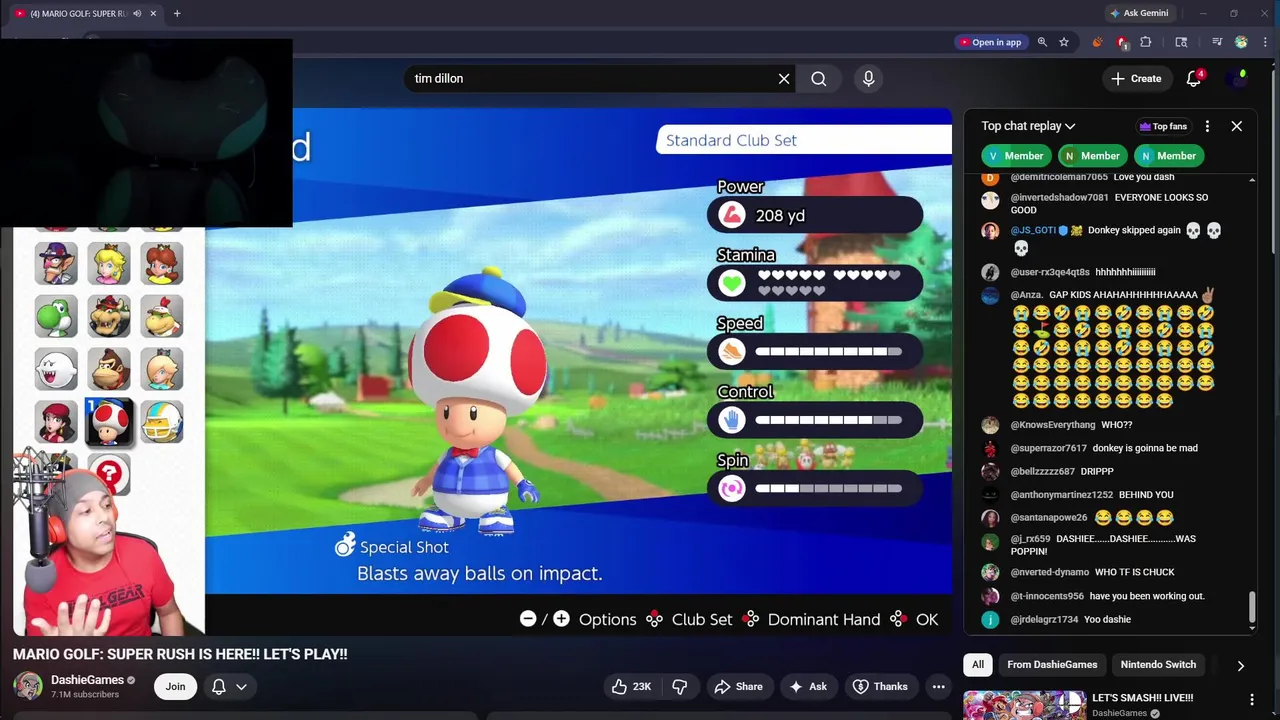Image resolution: width=1280 pixels, height=720 pixels.
Task: Click username @JS_GOTI in chat
Action: (x=1033, y=230)
